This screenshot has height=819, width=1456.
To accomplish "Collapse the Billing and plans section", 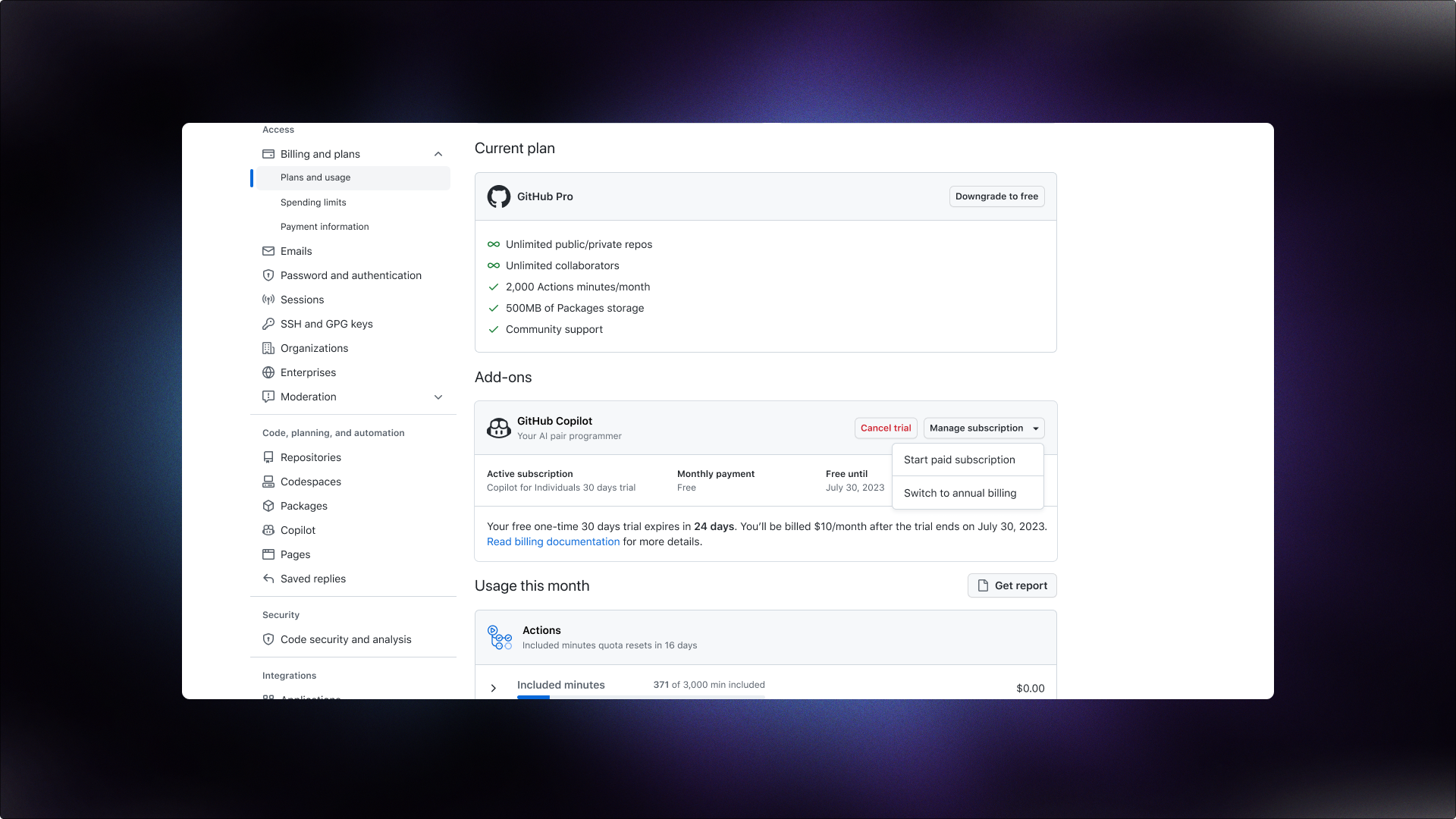I will pos(438,154).
